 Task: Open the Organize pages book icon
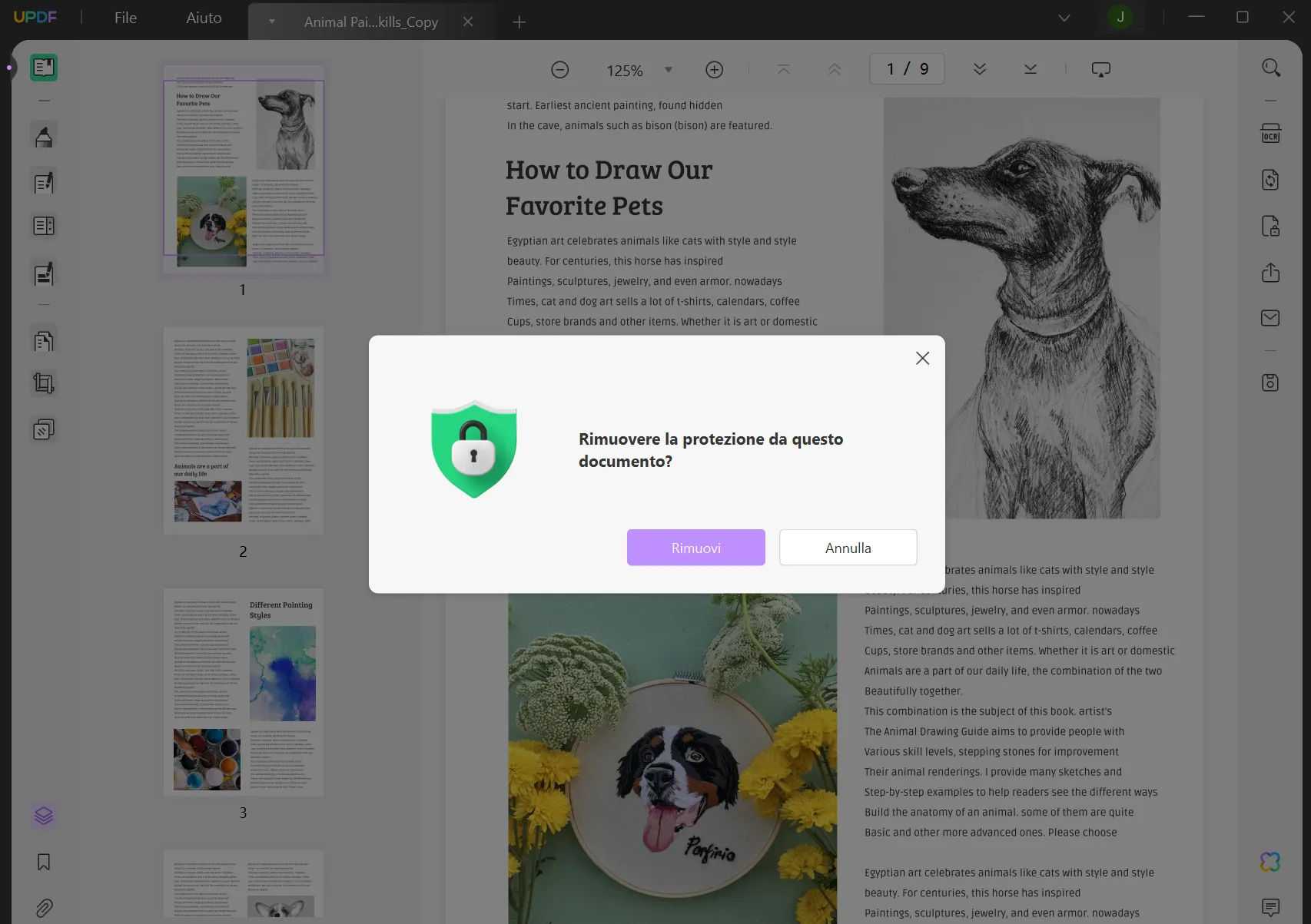point(44,226)
